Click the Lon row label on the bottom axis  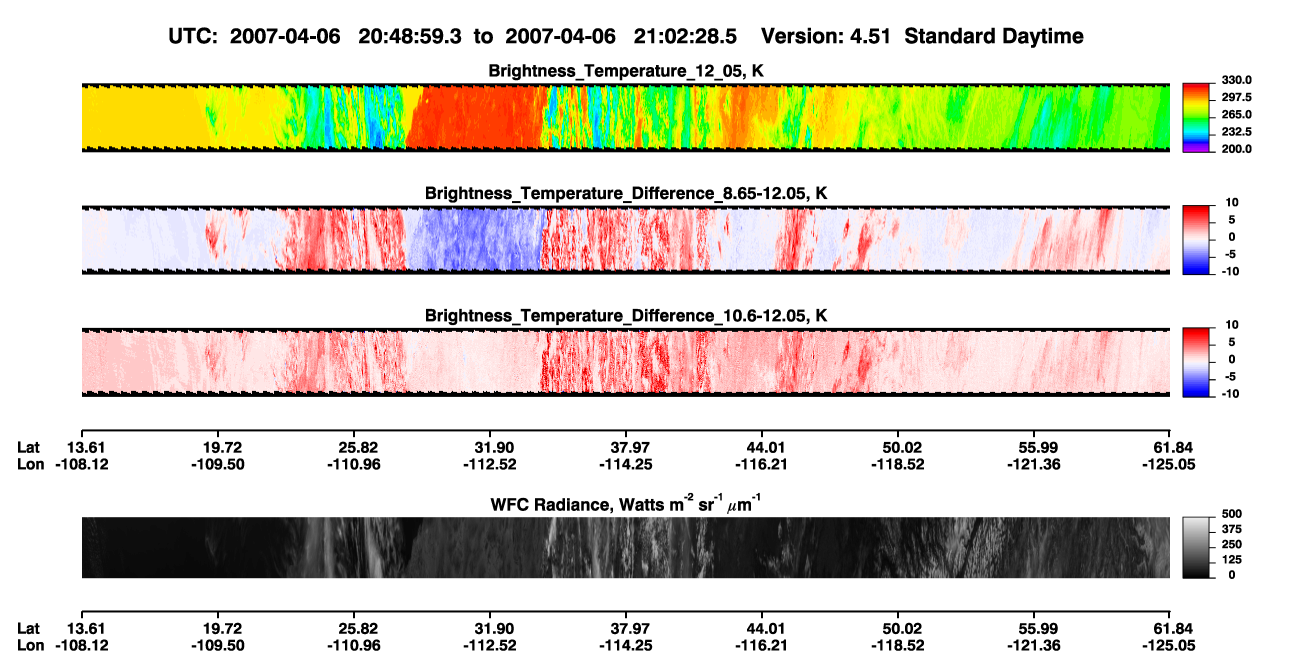pos(30,645)
